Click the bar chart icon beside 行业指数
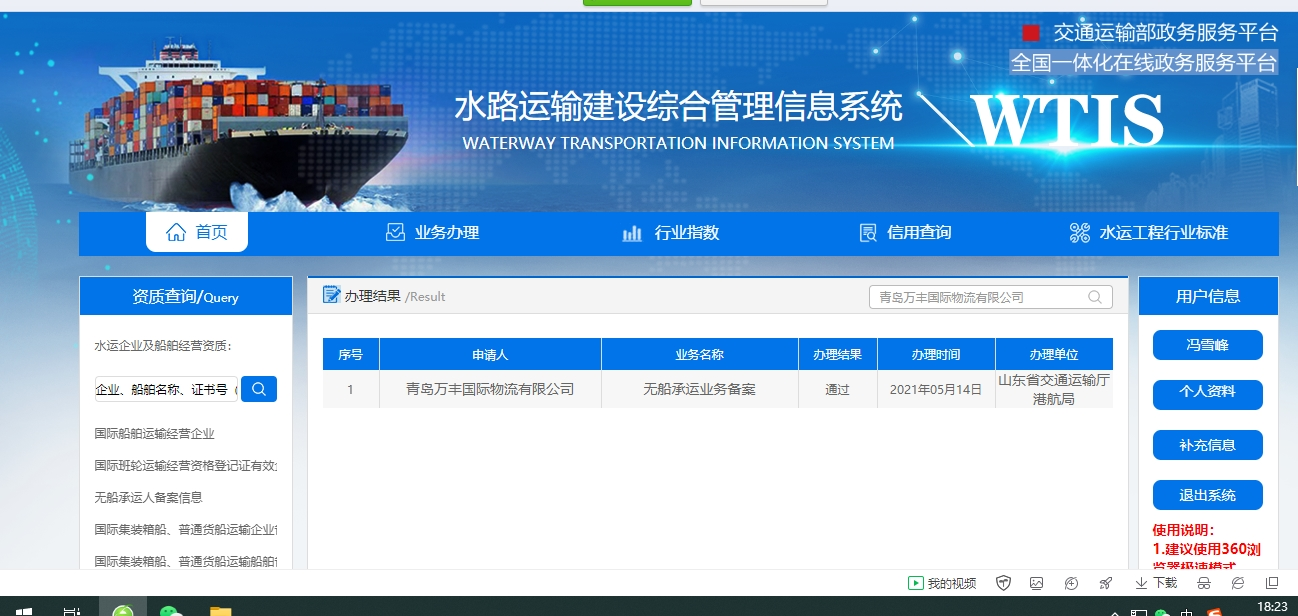 [632, 233]
